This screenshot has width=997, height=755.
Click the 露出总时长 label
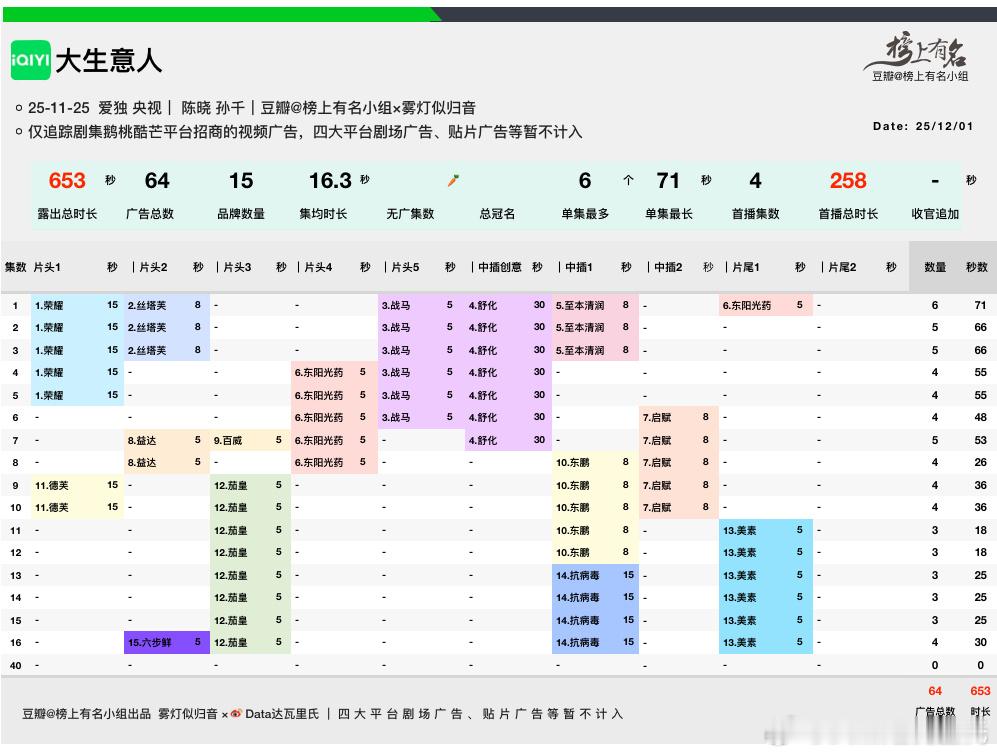tap(67, 214)
